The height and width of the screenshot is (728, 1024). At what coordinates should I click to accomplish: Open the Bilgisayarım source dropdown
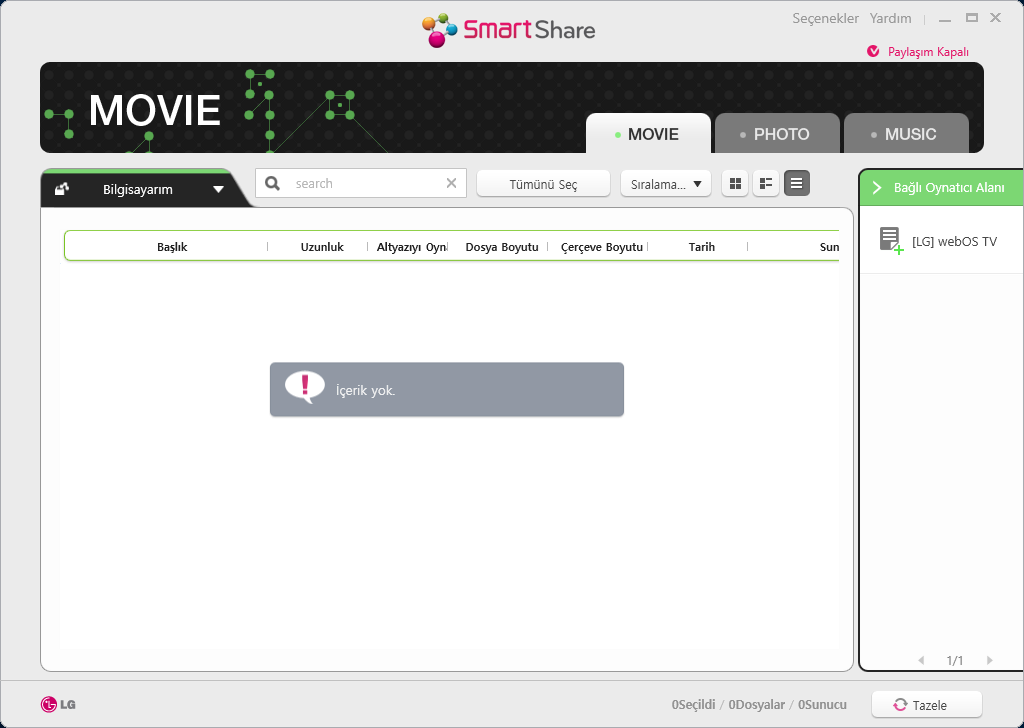218,189
